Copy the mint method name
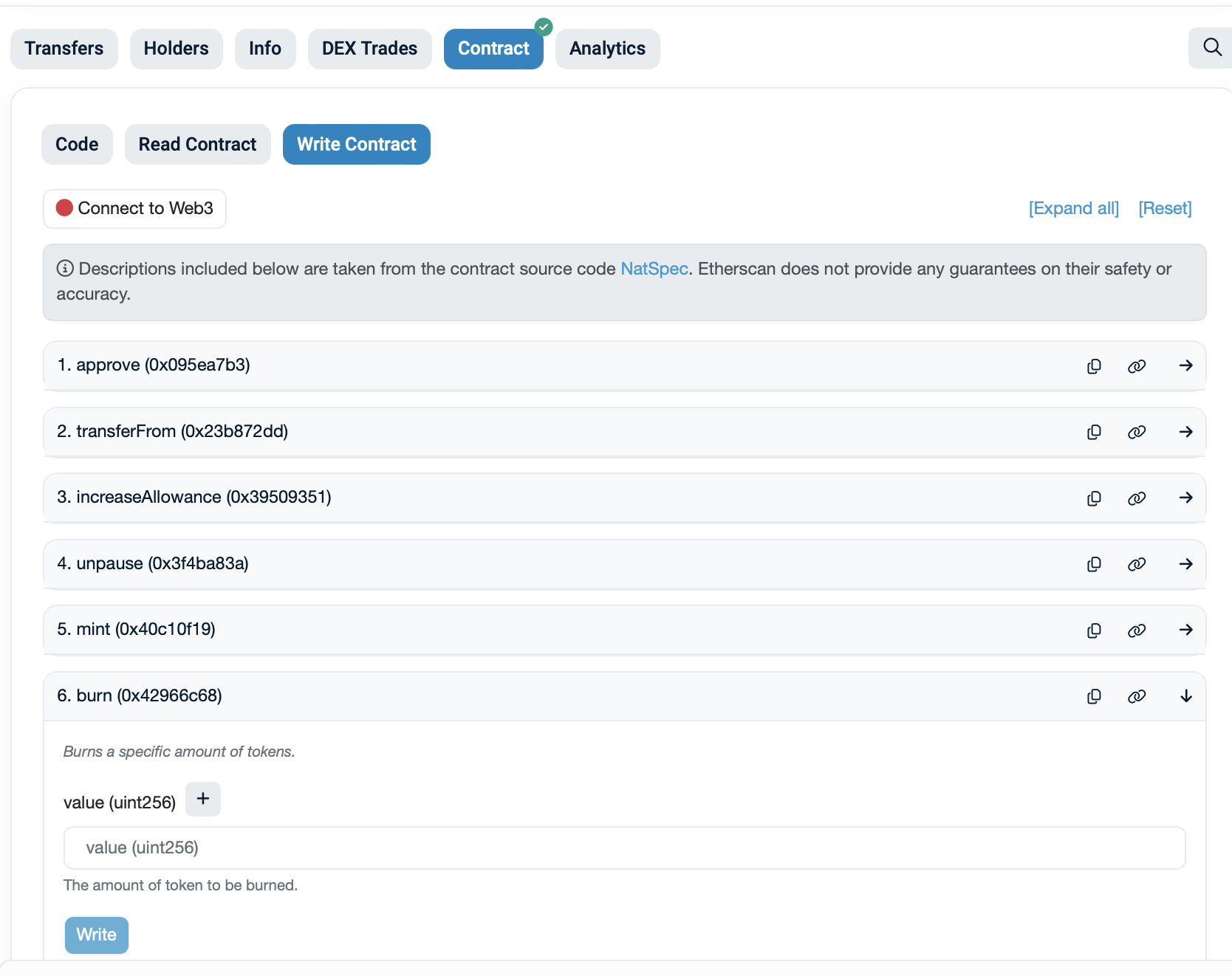 coord(1094,630)
